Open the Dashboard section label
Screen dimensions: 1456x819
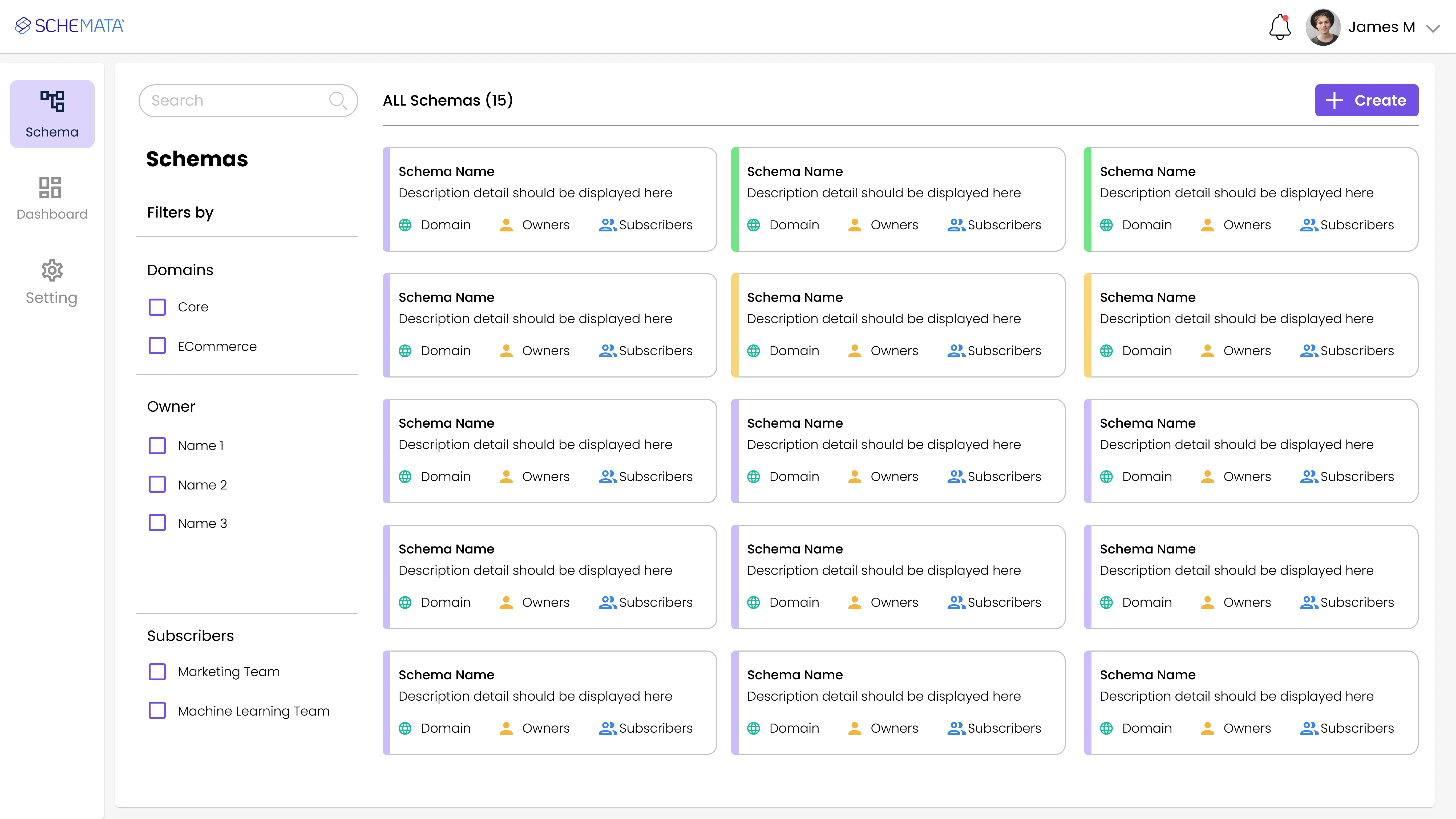click(x=52, y=214)
